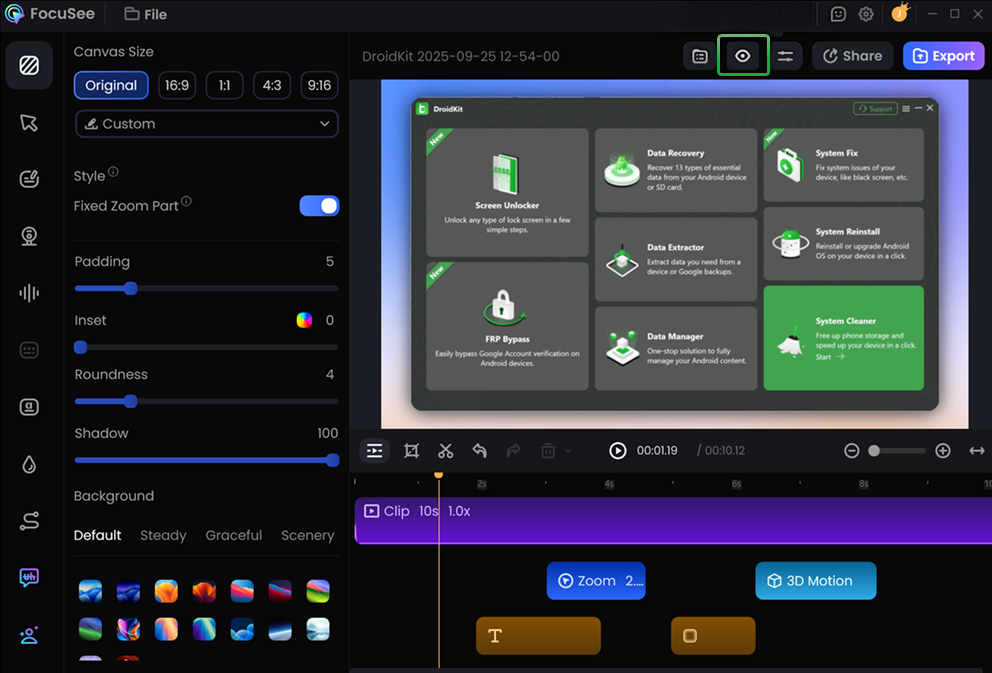Image resolution: width=992 pixels, height=673 pixels.
Task: Open the File menu
Action: pyautogui.click(x=146, y=14)
